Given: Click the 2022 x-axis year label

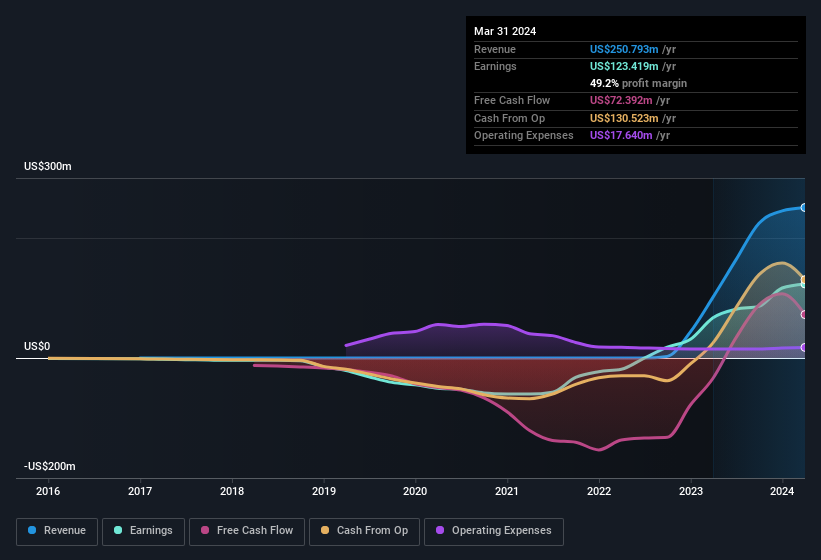Looking at the screenshot, I should coord(599,491).
